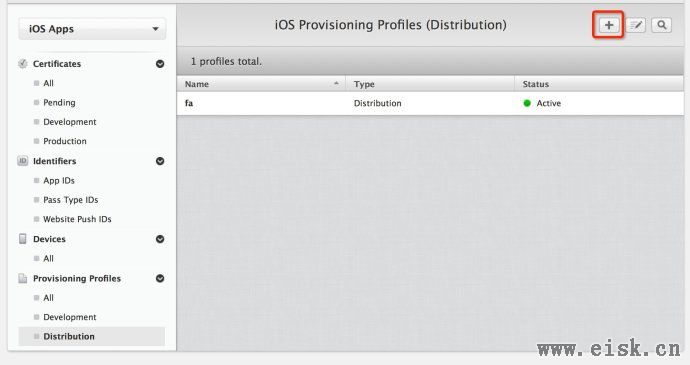The height and width of the screenshot is (365, 690).
Task: Select Pending under Certificates
Action: [x=59, y=103]
